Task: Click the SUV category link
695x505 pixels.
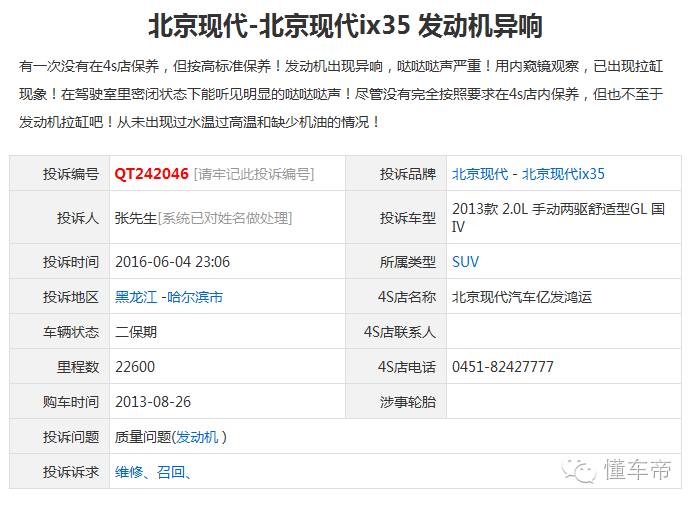Action: point(465,262)
